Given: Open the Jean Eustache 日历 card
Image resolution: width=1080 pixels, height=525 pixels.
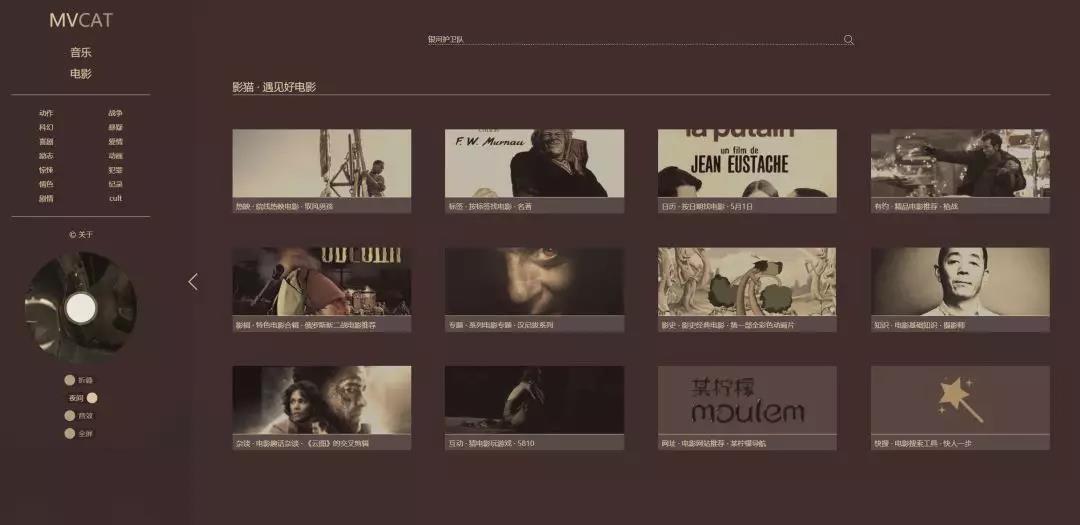Looking at the screenshot, I should (x=747, y=171).
